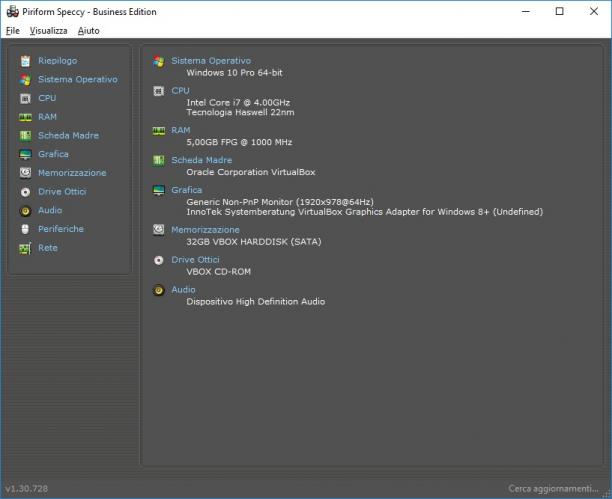Viewport: 612px width, 499px height.
Task: Click Cerca aggiornamenti link in status bar
Action: (553, 489)
